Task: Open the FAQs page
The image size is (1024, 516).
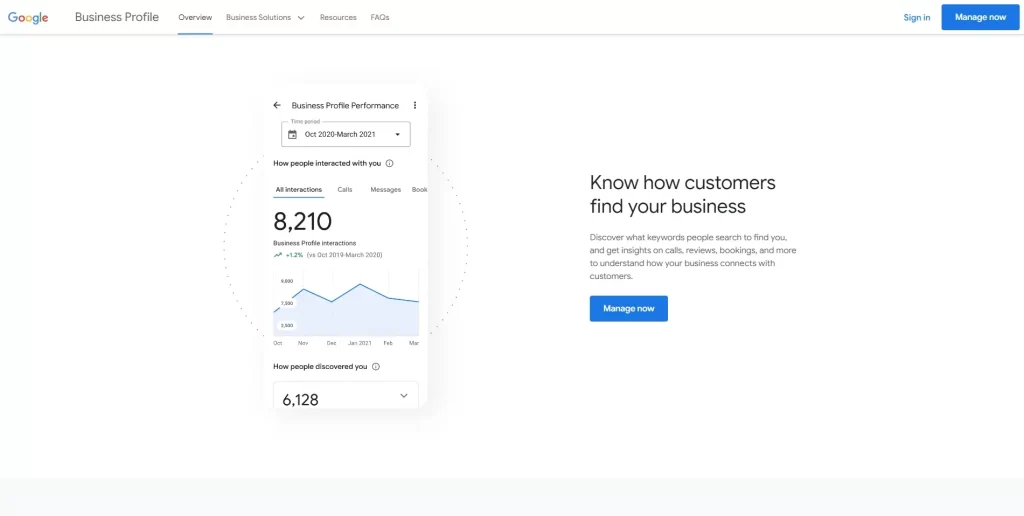Action: [379, 18]
